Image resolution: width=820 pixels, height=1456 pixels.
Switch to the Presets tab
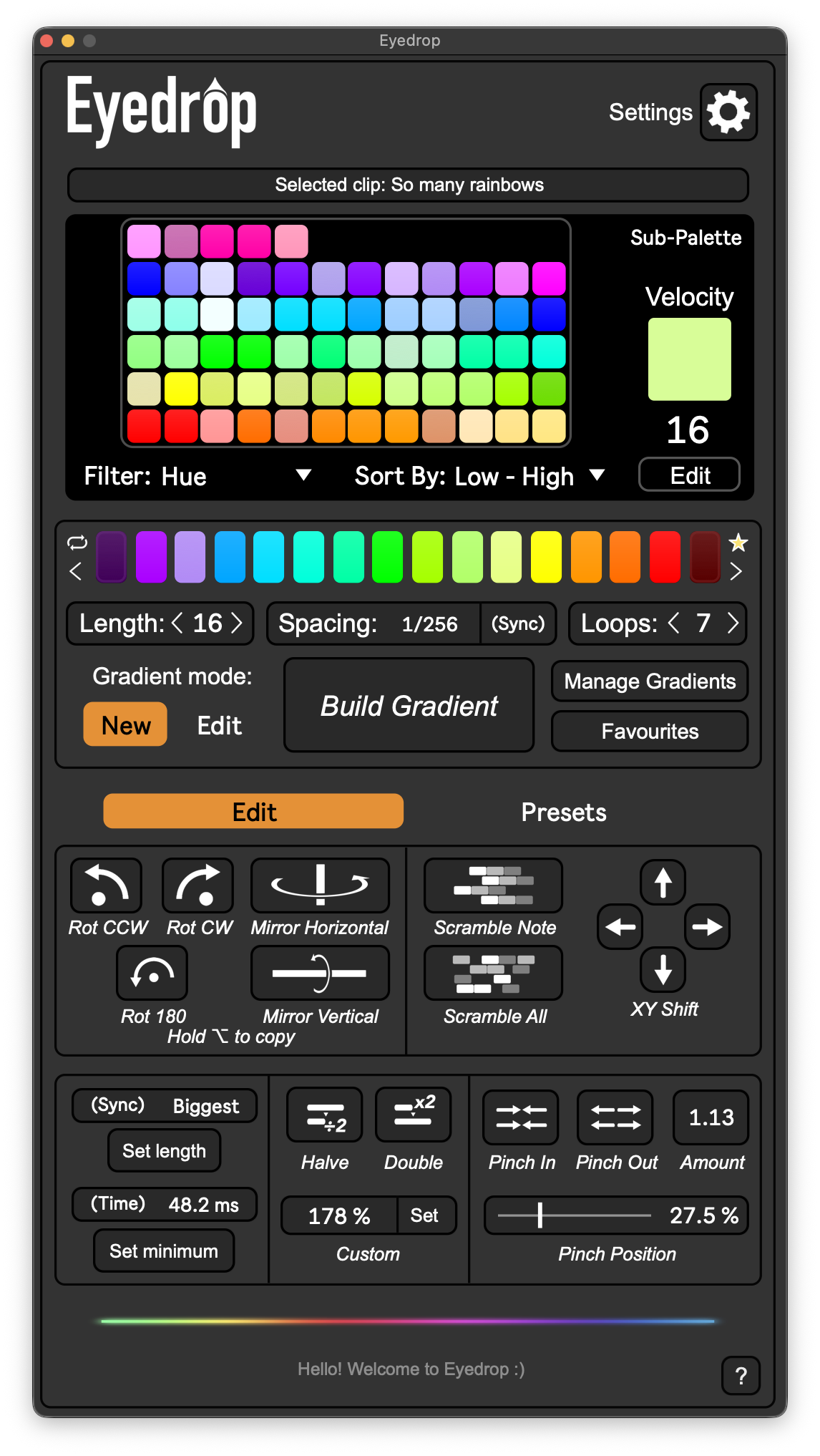(564, 812)
